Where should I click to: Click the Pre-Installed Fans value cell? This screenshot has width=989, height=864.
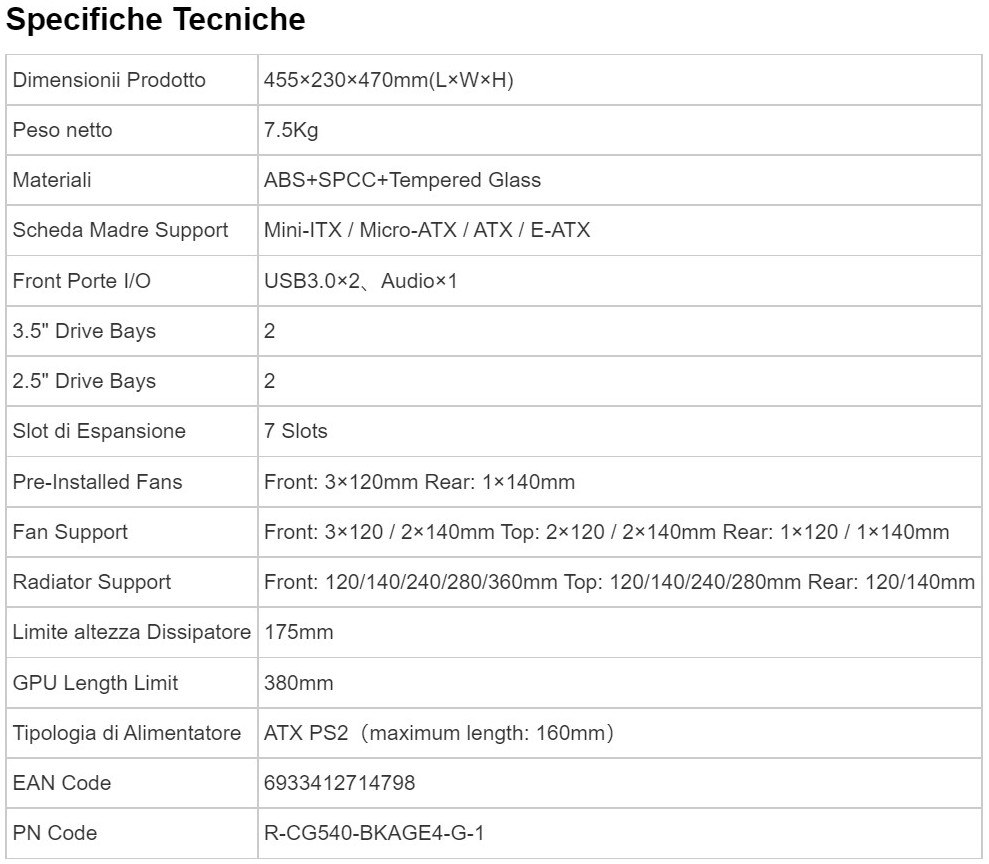(x=619, y=482)
